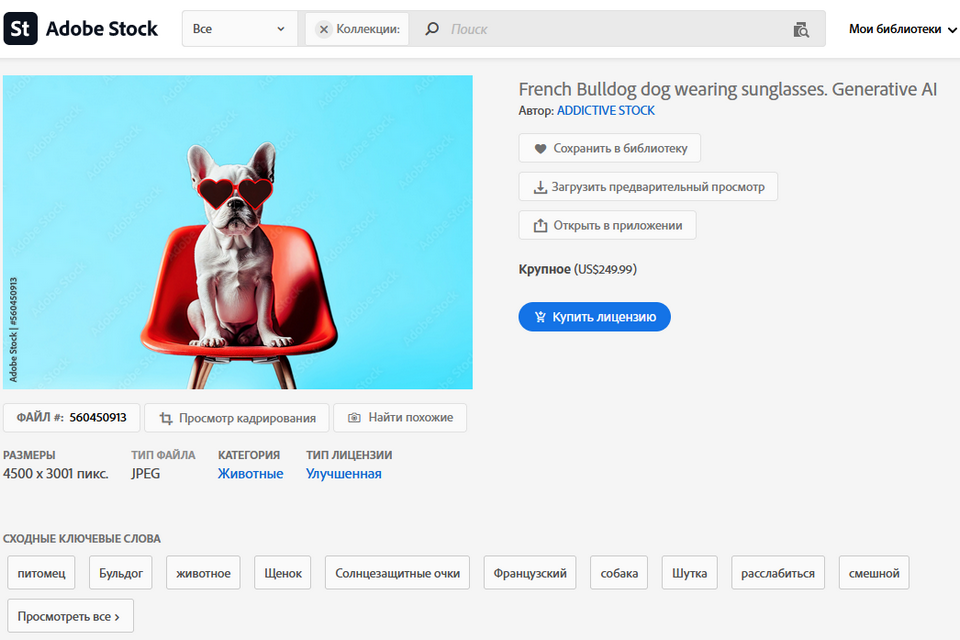Open the Все category dropdown
Viewport: 960px width, 640px height.
tap(238, 29)
